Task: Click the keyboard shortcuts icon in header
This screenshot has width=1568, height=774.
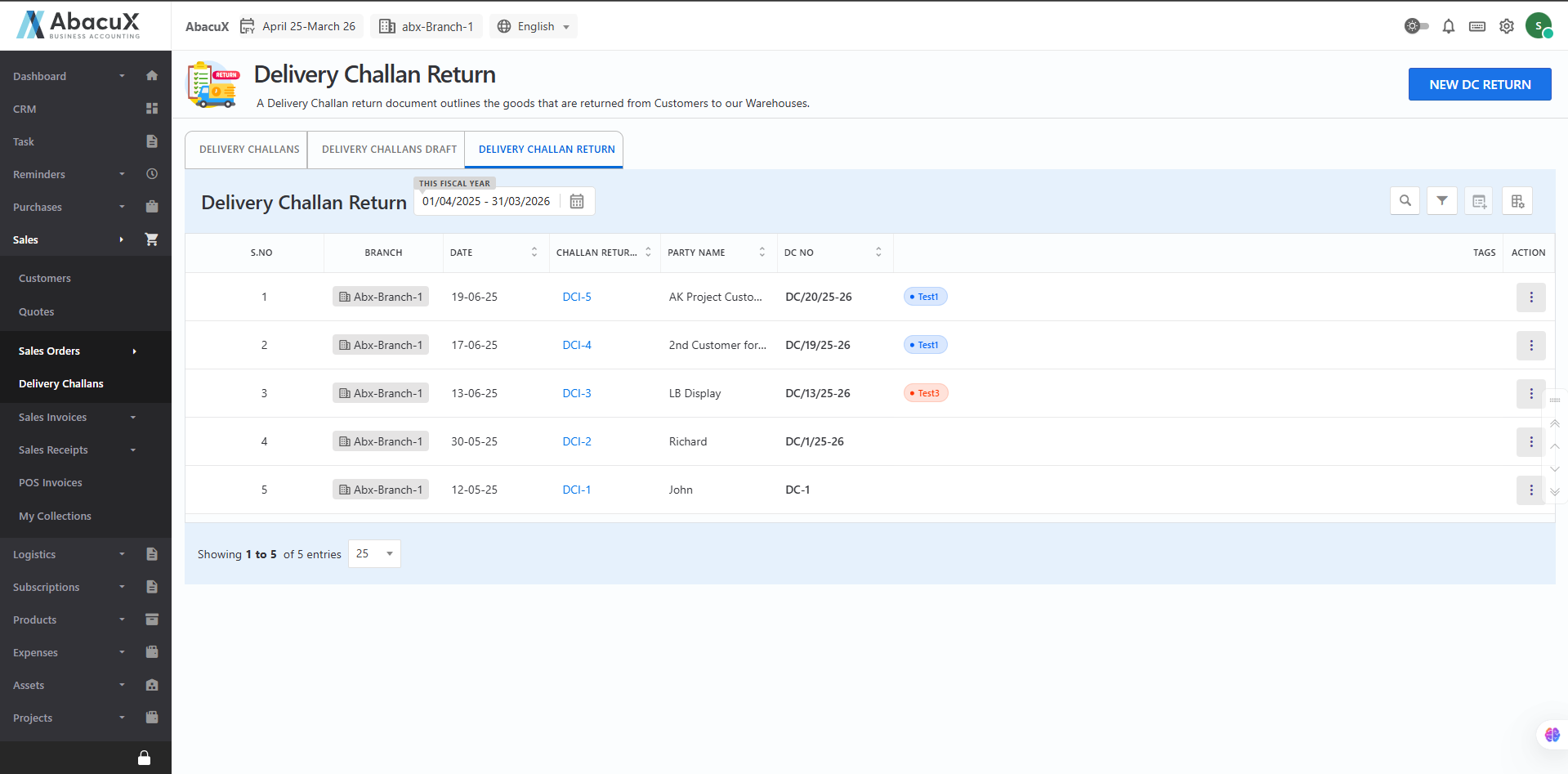Action: coord(1477,26)
